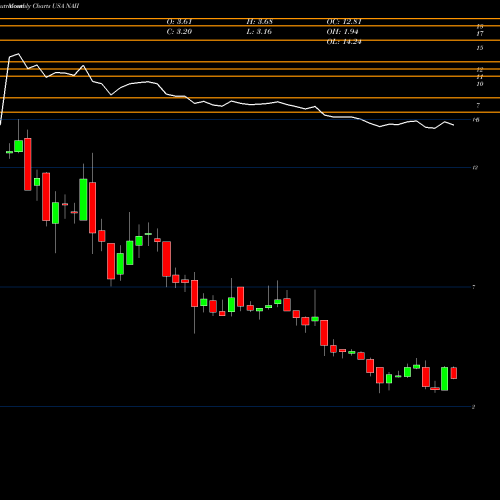Click the 'H: 3.68' high price value
This screenshot has height=500, width=500.
coord(259,22)
